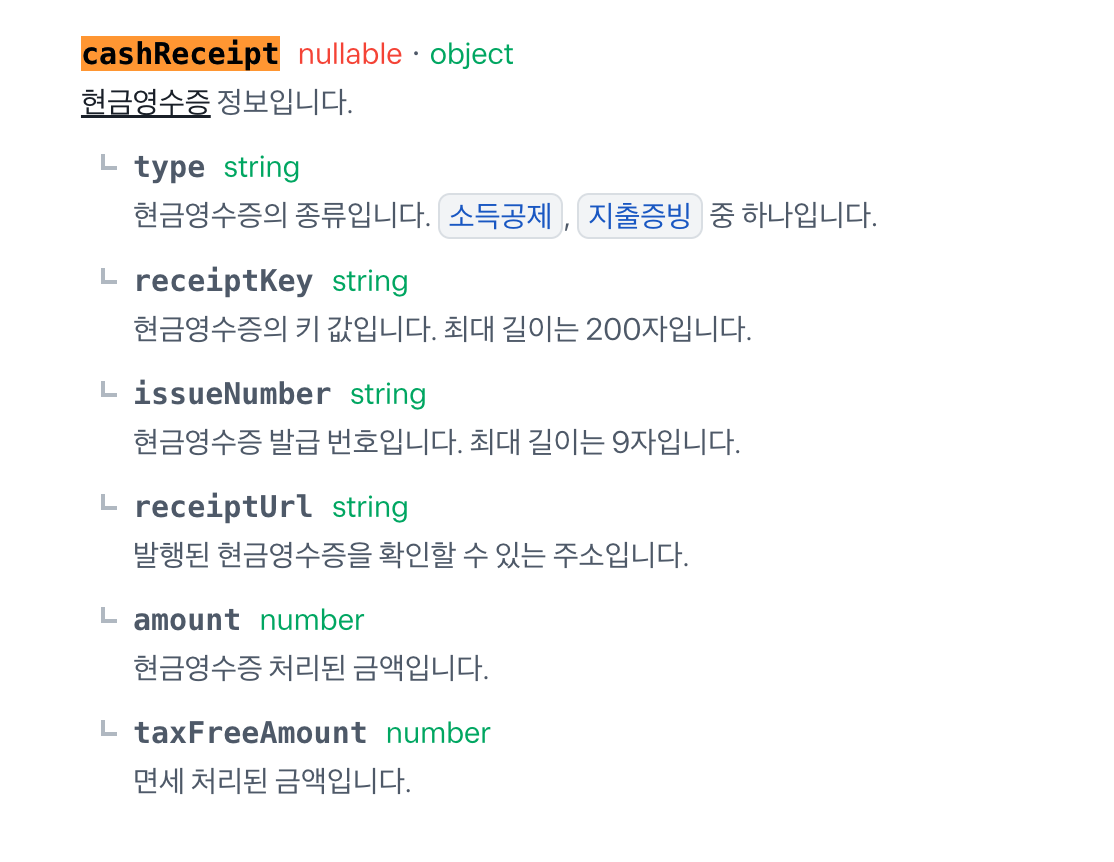Open the underlined 현금영수증 link
Image resolution: width=1114 pixels, height=862 pixels.
(145, 103)
